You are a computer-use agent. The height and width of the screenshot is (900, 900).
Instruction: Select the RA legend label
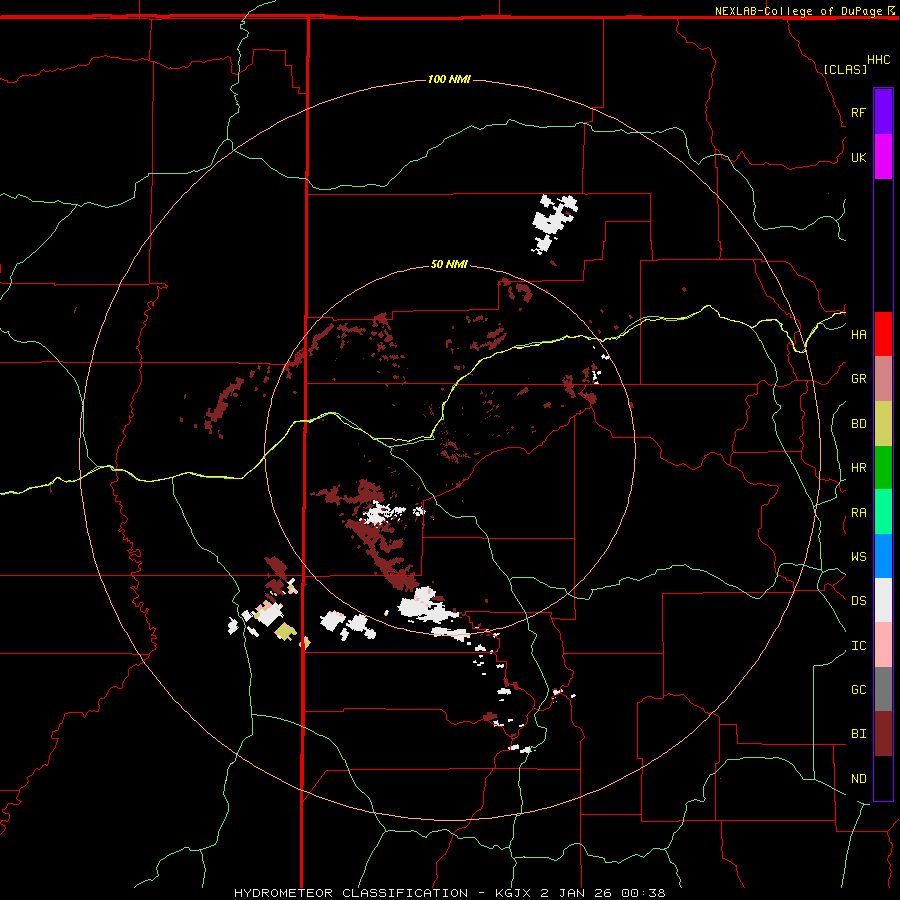pyautogui.click(x=858, y=513)
